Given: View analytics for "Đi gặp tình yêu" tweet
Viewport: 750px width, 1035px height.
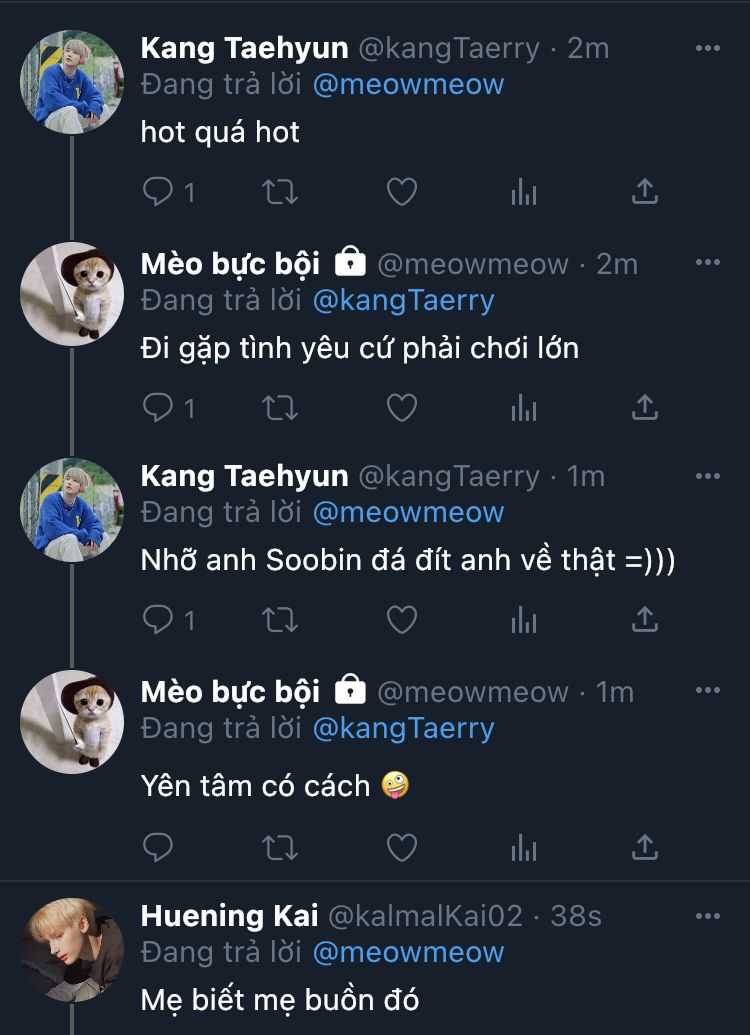Looking at the screenshot, I should [x=524, y=407].
